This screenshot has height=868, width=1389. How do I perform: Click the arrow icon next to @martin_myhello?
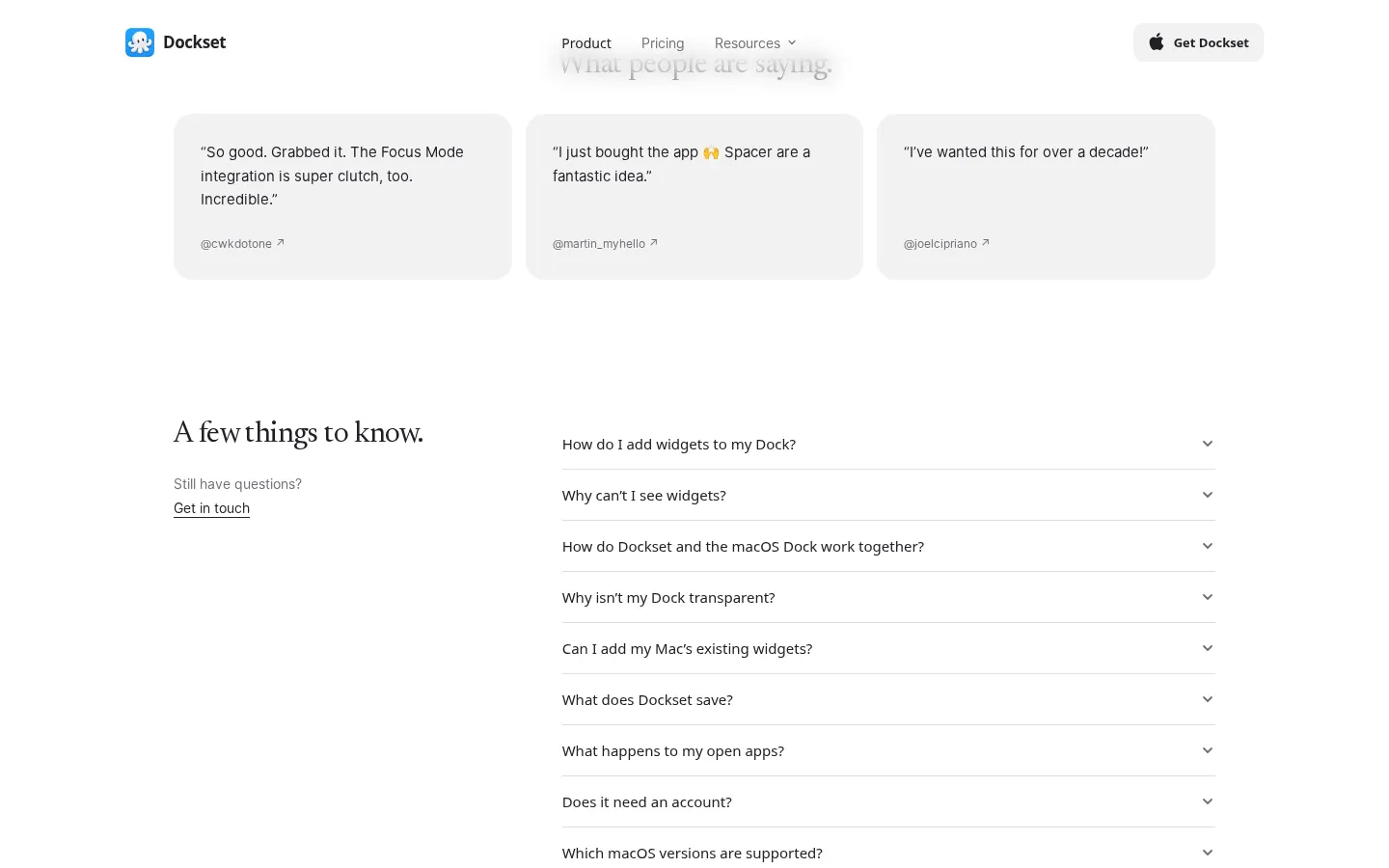pos(654,243)
